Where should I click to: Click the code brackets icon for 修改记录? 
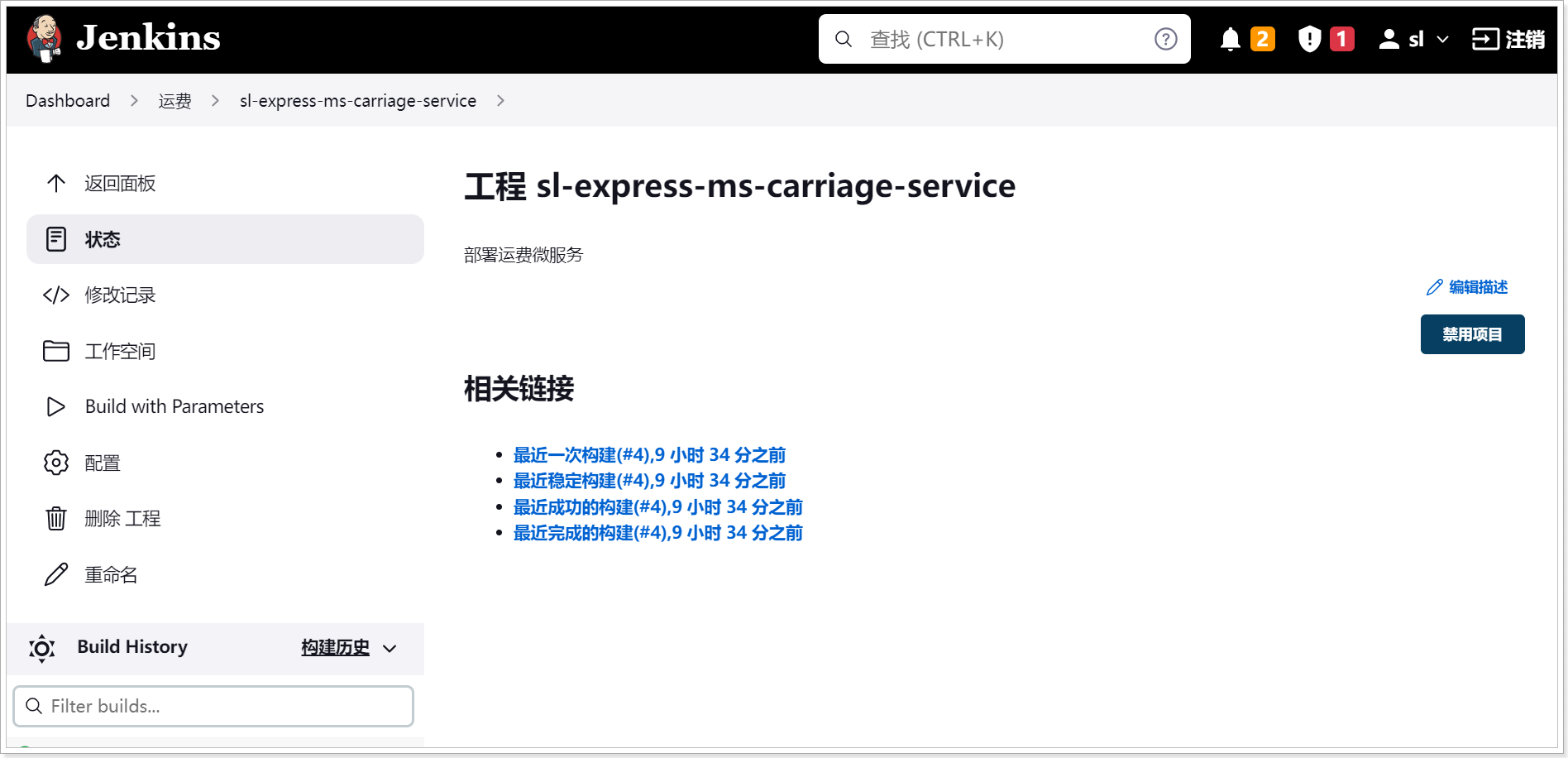coord(56,295)
